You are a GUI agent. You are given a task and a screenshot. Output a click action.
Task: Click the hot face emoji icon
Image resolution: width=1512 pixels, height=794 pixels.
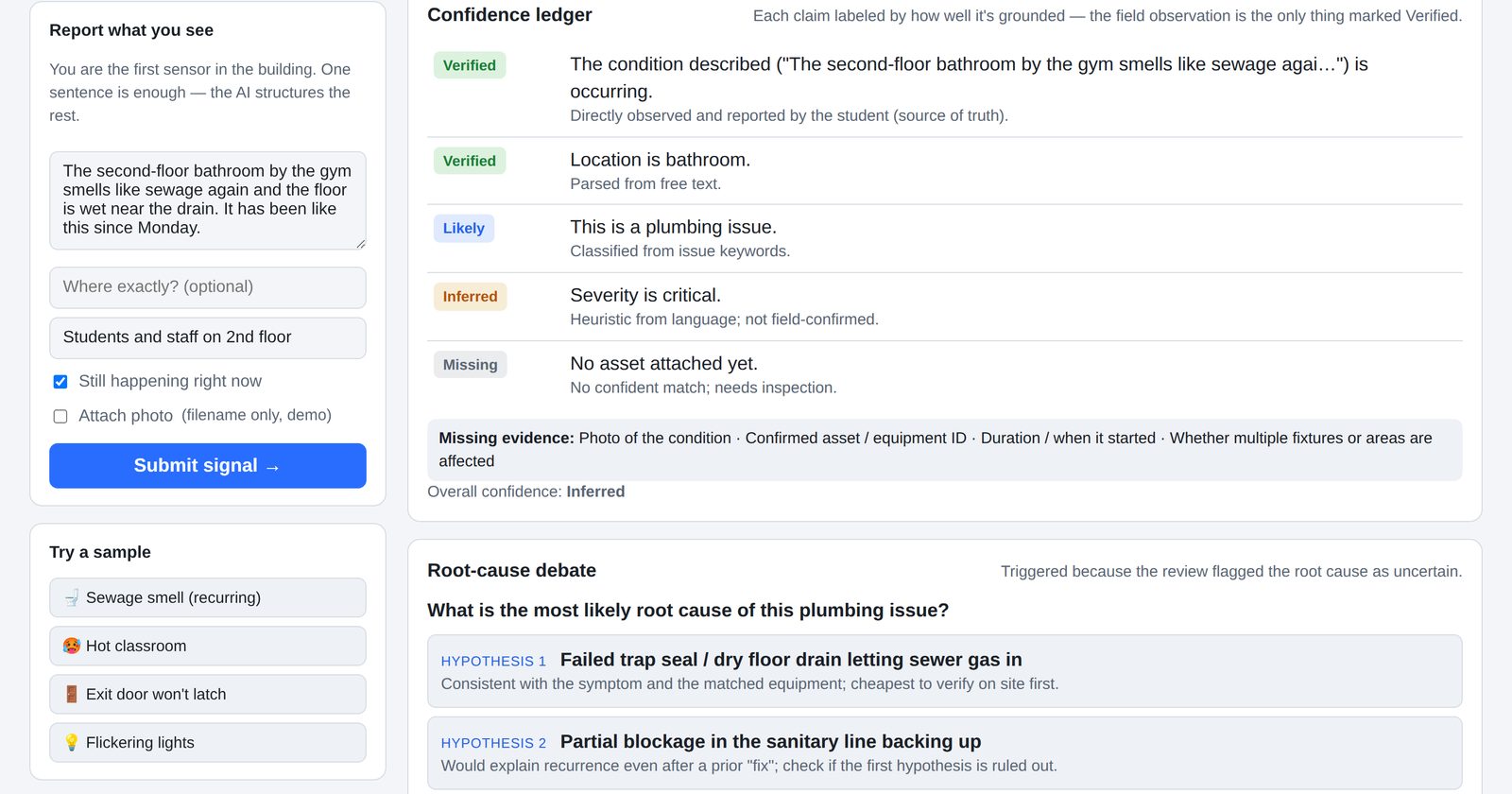(72, 647)
